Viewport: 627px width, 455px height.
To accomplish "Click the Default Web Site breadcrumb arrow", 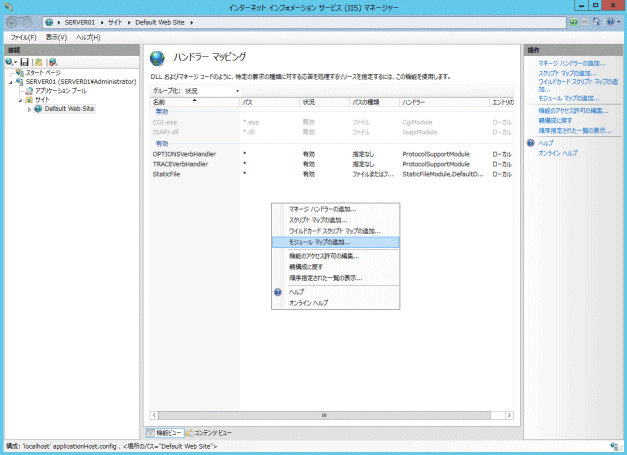I will [192, 23].
